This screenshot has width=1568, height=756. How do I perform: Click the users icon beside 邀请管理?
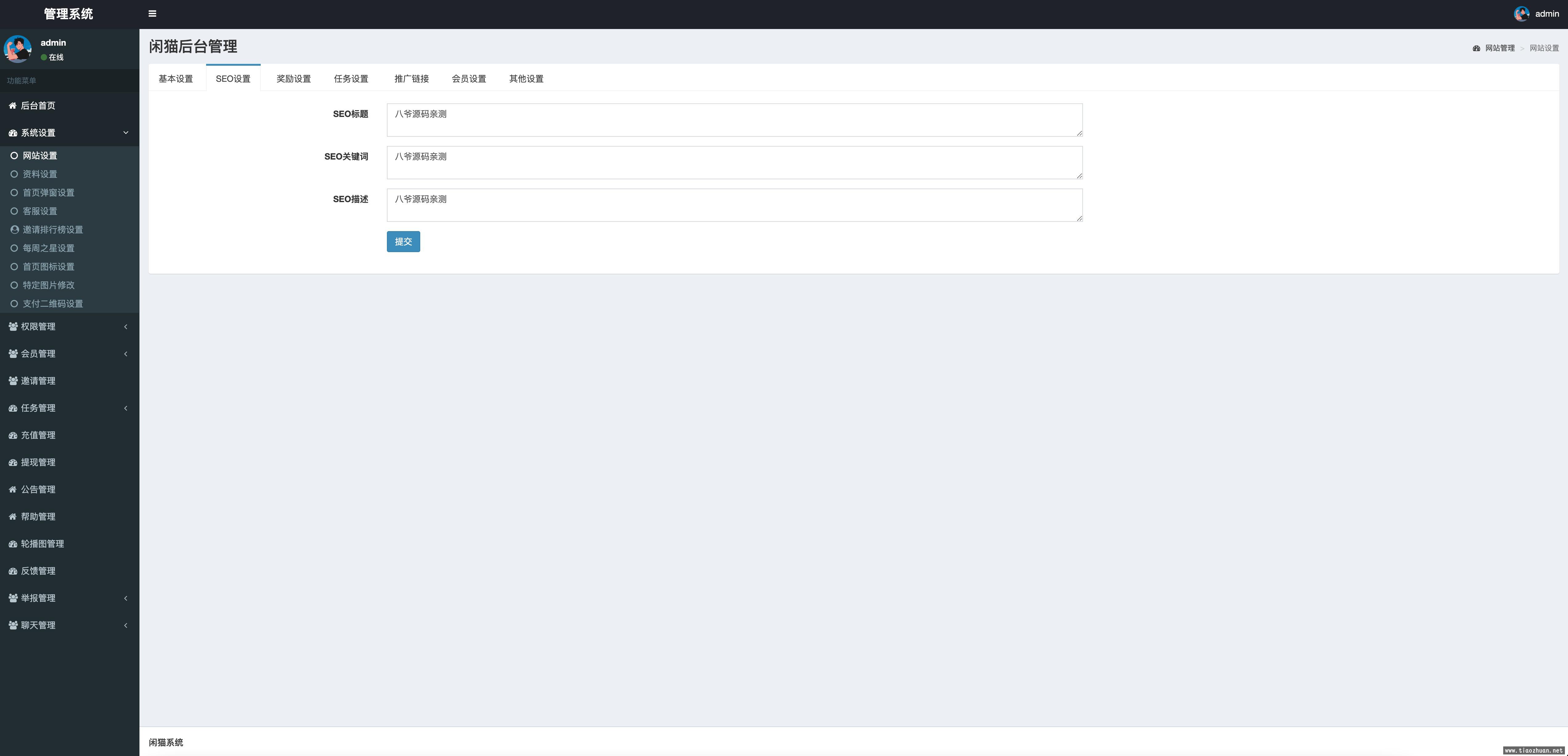click(x=13, y=381)
